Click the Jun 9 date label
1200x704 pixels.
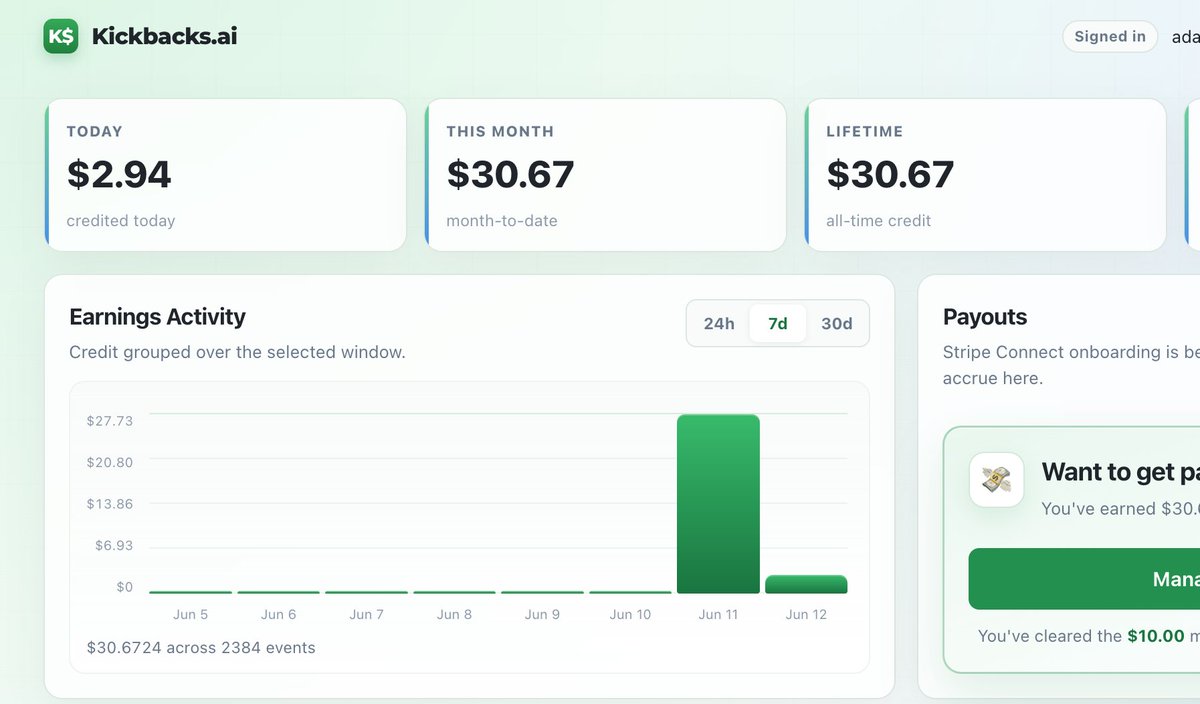coord(542,614)
